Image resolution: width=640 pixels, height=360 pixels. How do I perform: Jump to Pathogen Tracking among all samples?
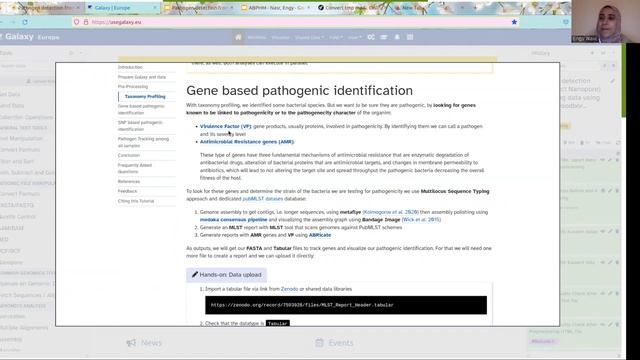pos(143,142)
